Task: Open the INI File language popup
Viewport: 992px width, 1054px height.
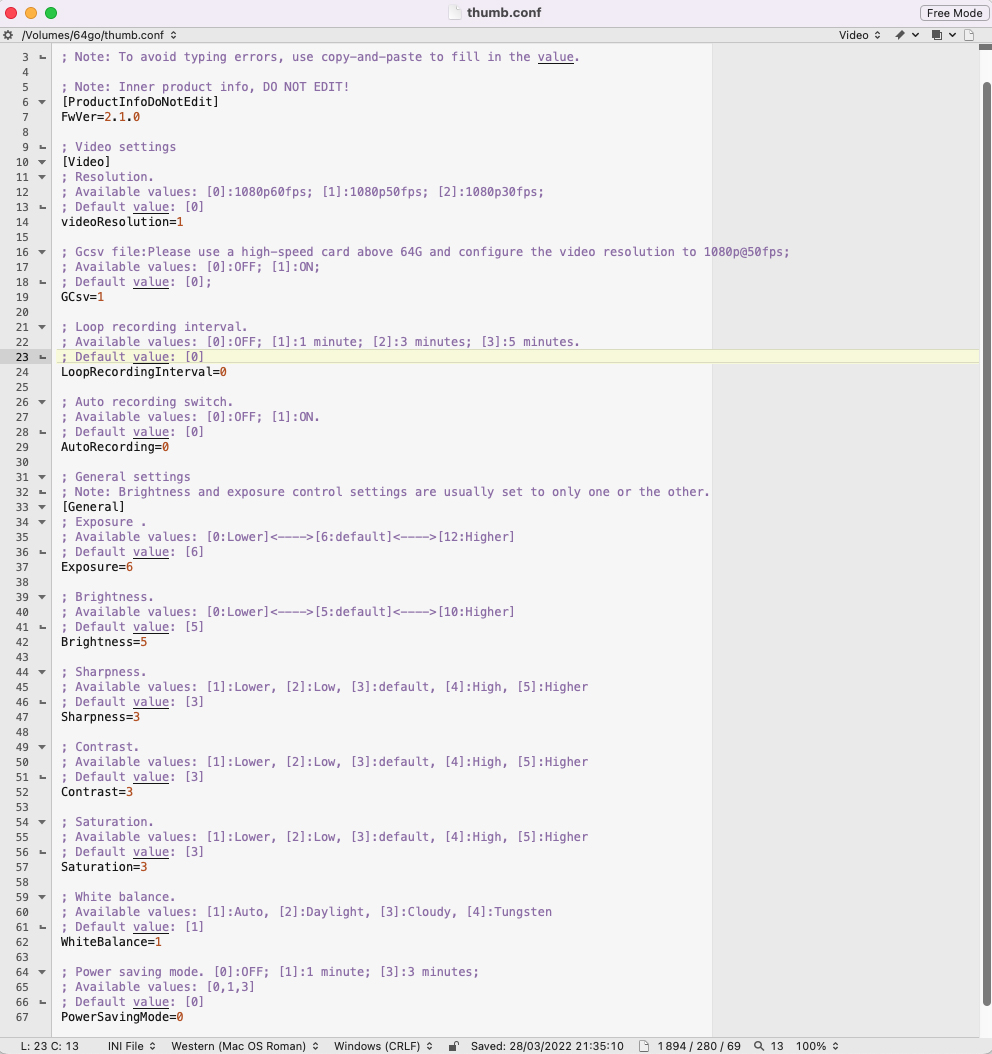Action: [x=132, y=1046]
